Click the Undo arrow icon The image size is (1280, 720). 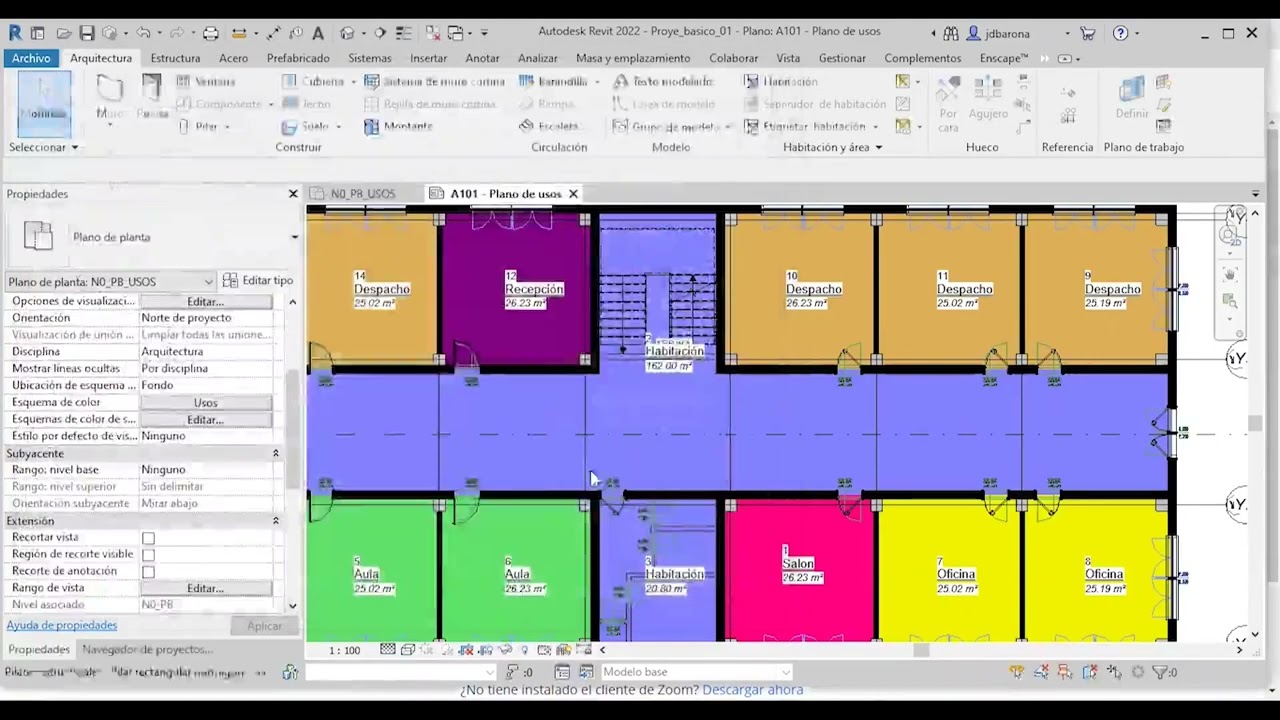[x=143, y=33]
